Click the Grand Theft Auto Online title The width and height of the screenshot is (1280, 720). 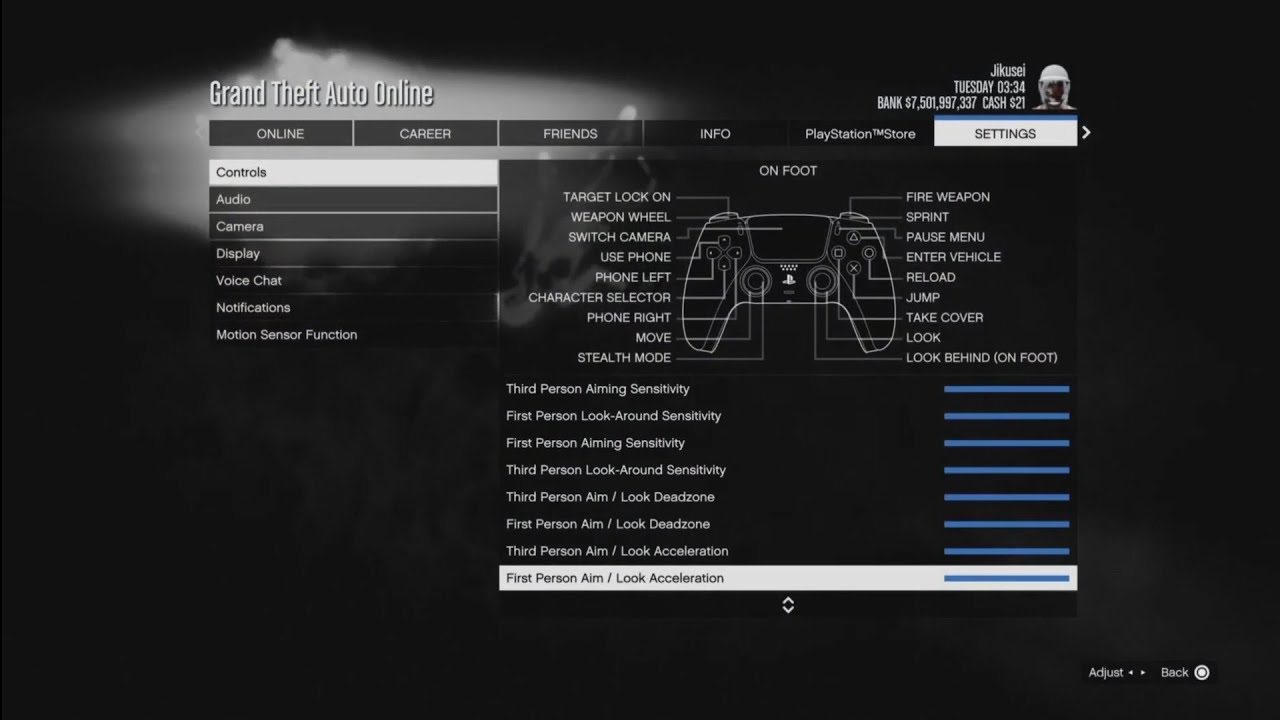click(321, 93)
